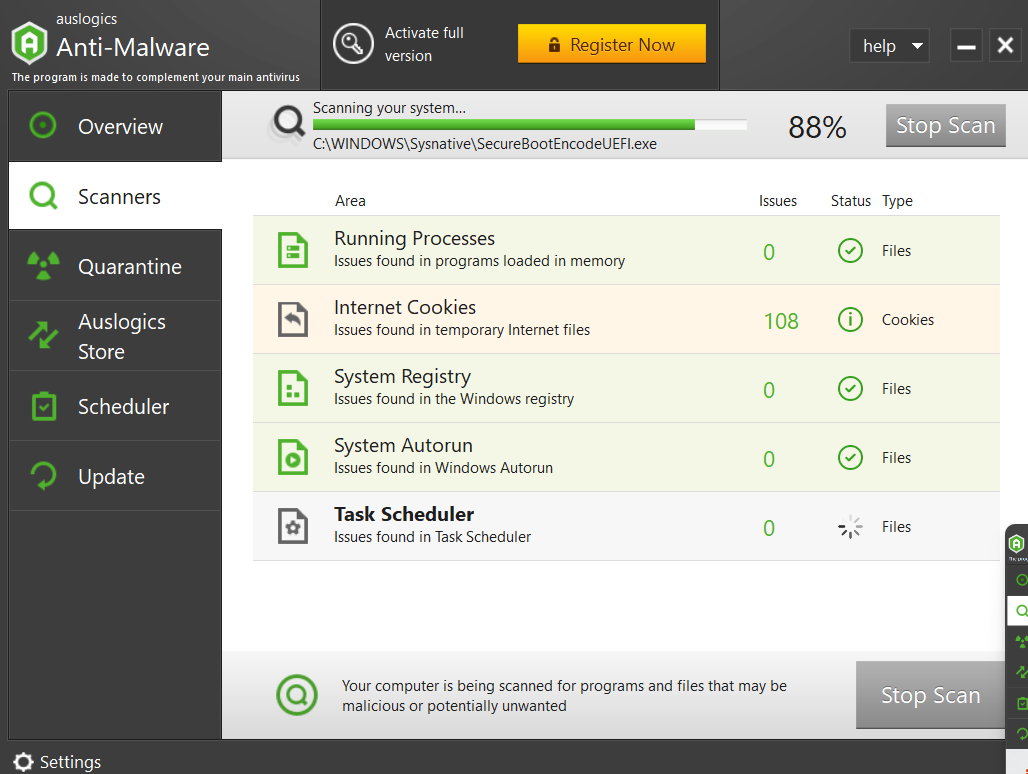
Task: Click the Running Processes document icon
Action: [292, 250]
